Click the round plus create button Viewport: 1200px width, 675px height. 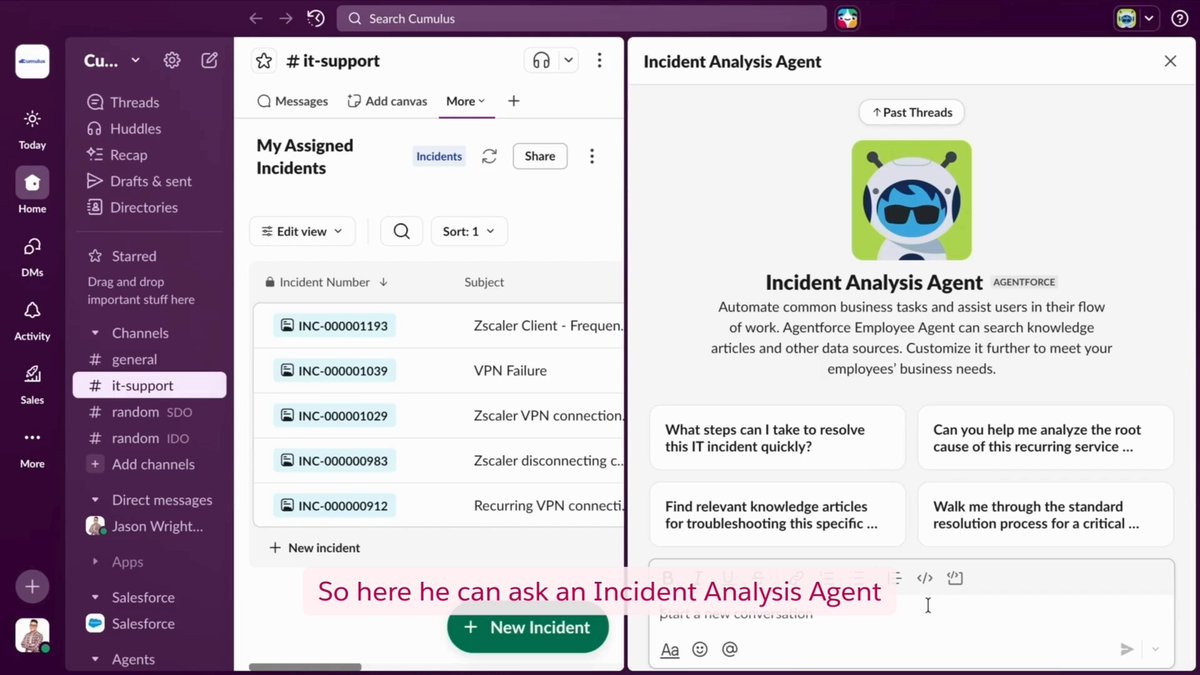tap(32, 586)
